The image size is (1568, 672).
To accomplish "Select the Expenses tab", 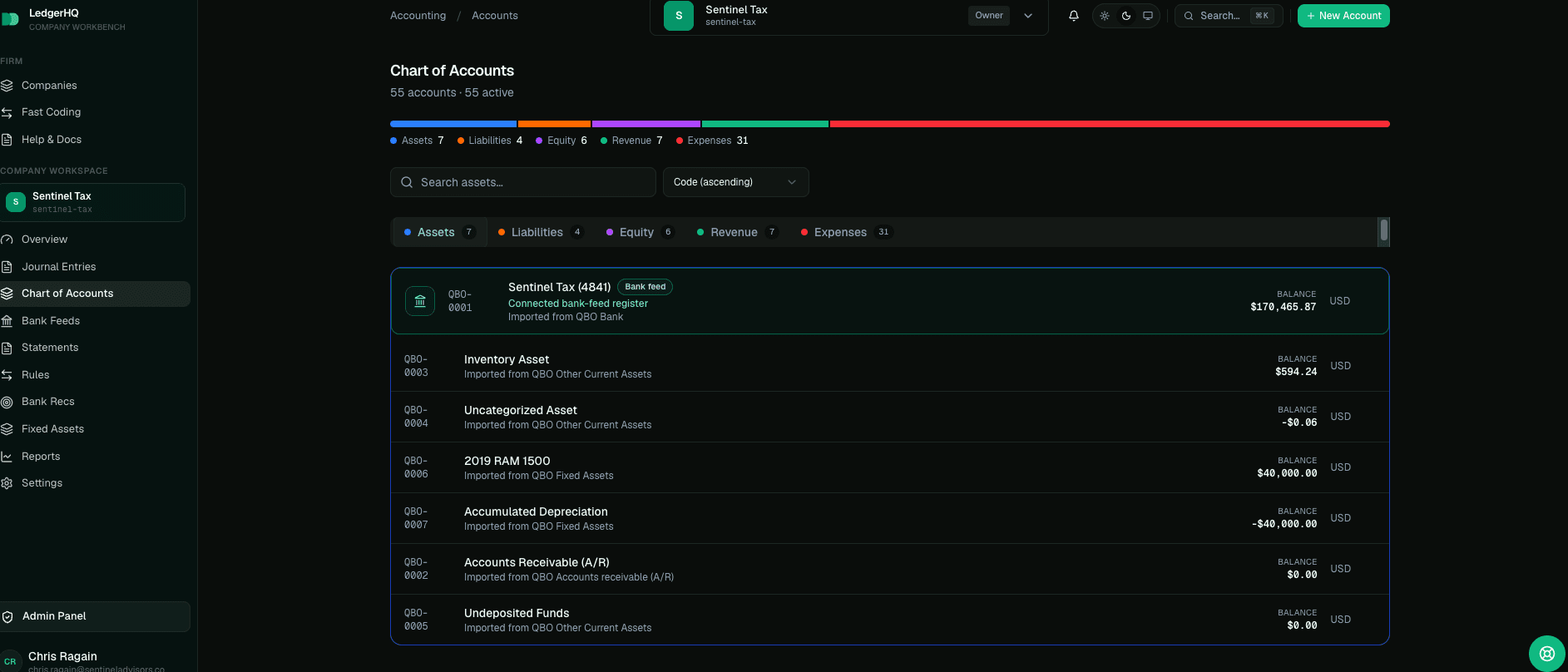I will coord(845,232).
